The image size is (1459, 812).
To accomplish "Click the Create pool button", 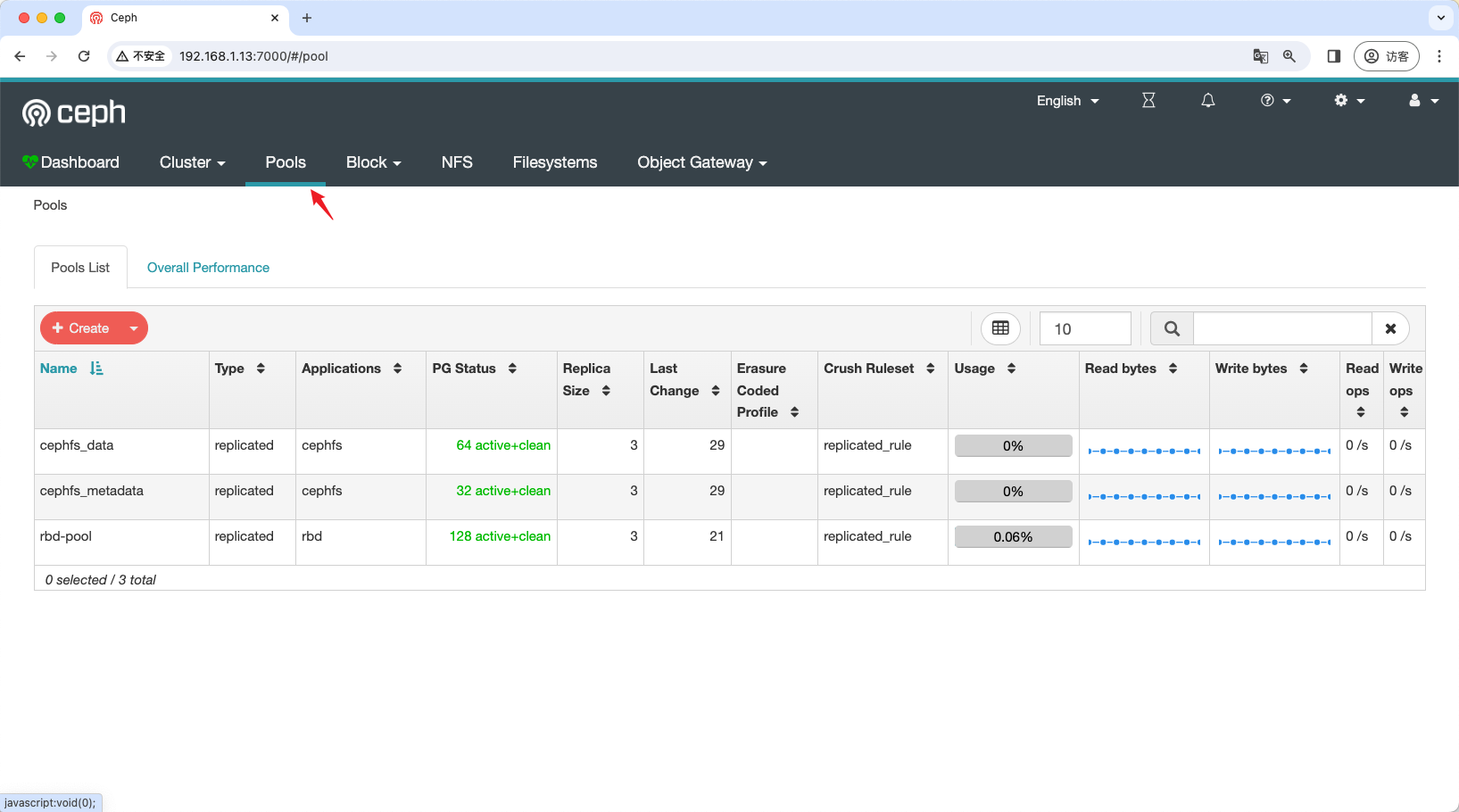I will click(x=80, y=328).
